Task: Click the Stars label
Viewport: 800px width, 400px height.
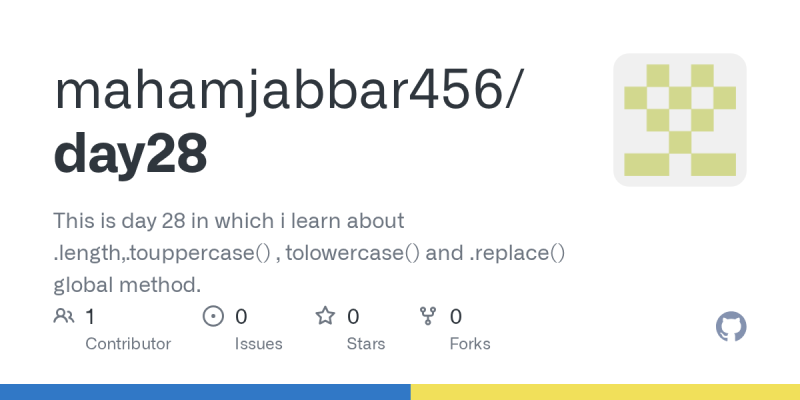Action: tap(366, 344)
